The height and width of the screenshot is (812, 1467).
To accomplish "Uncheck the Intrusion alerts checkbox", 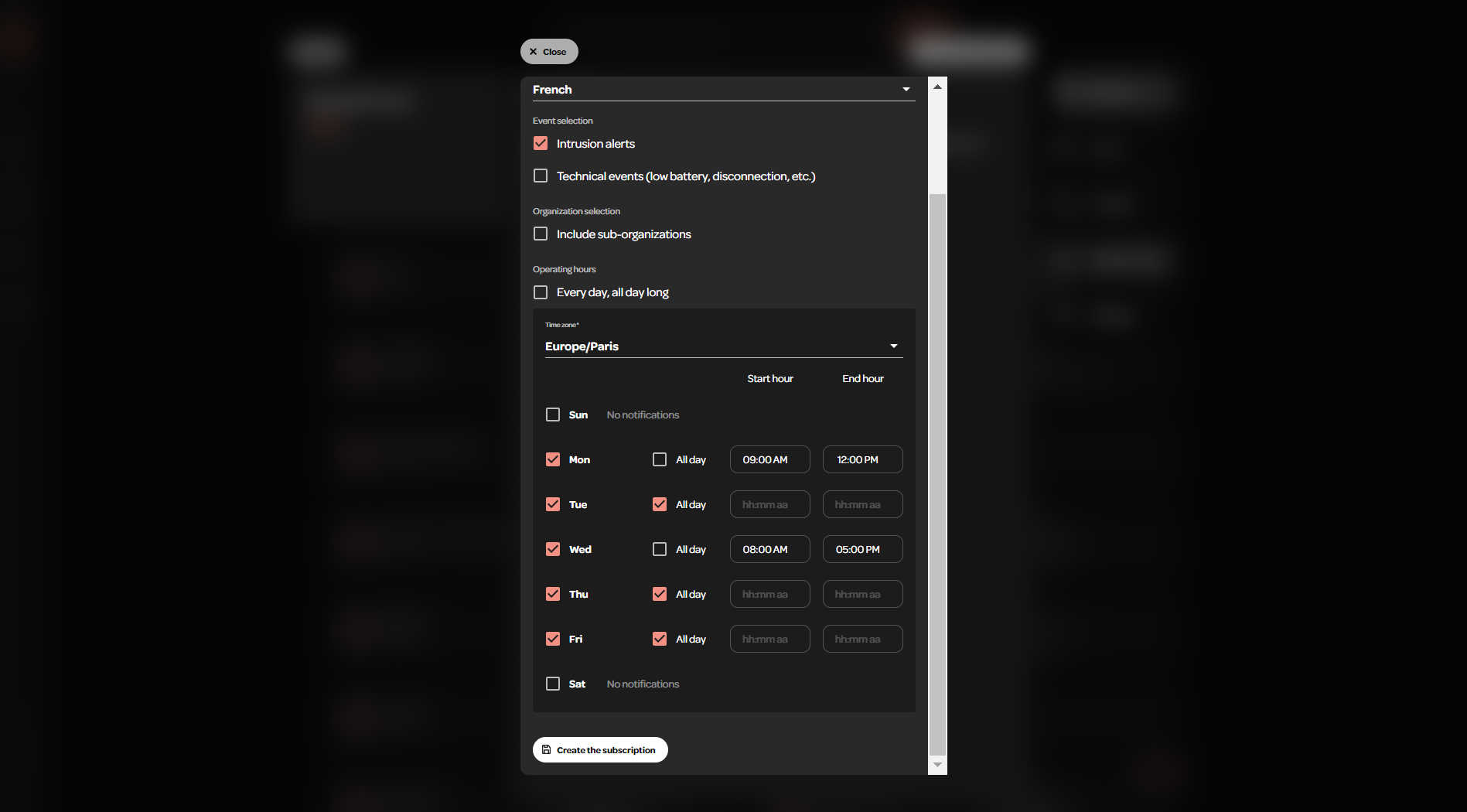I will point(541,144).
